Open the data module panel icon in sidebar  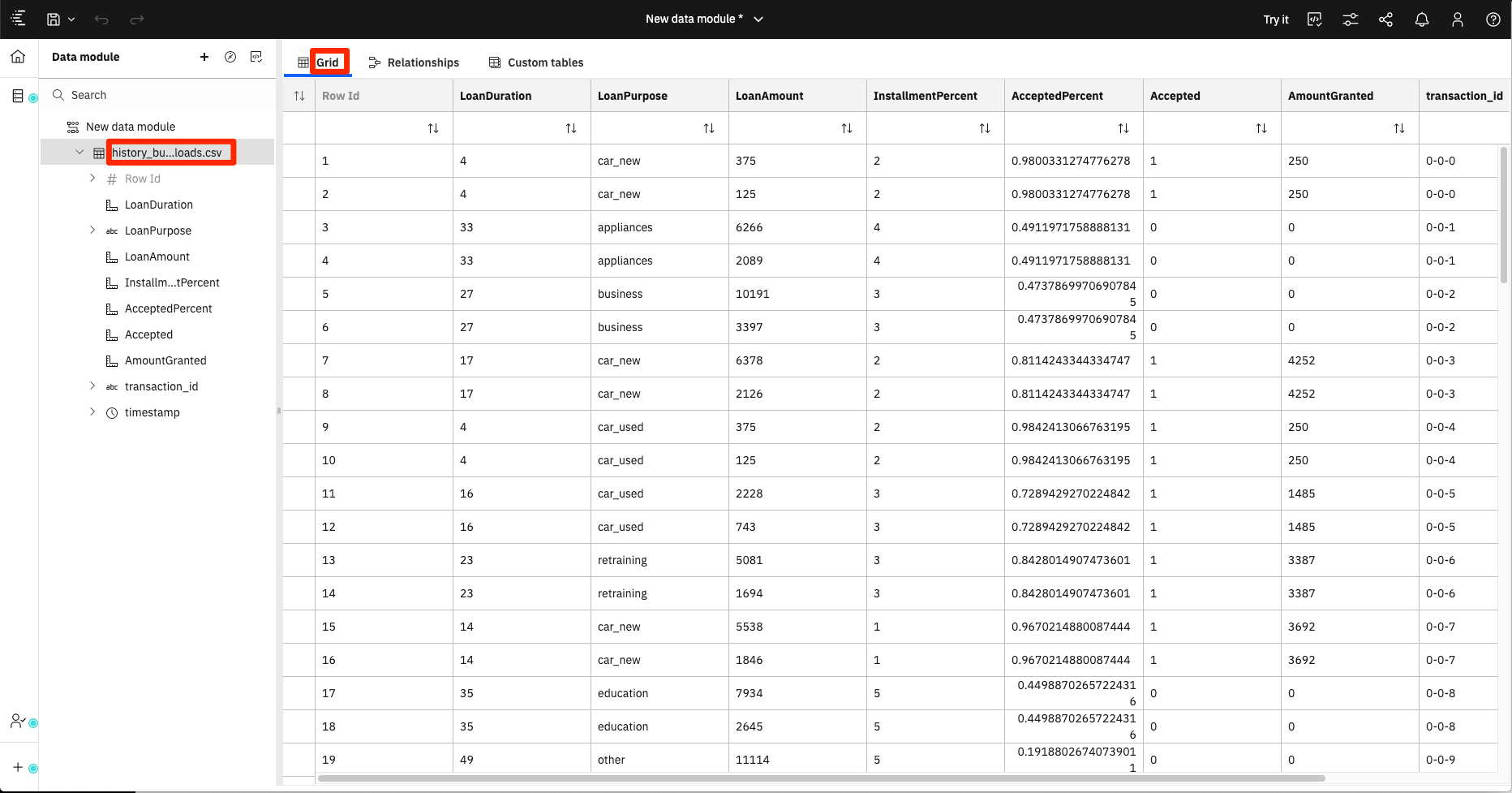18,96
